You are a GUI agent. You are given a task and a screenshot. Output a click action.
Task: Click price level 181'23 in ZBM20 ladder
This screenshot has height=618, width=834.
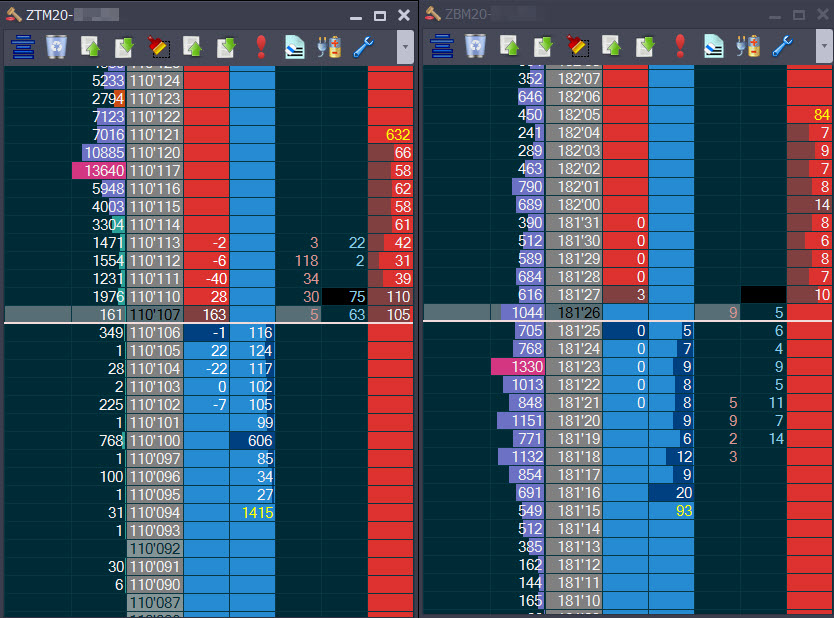[574, 367]
